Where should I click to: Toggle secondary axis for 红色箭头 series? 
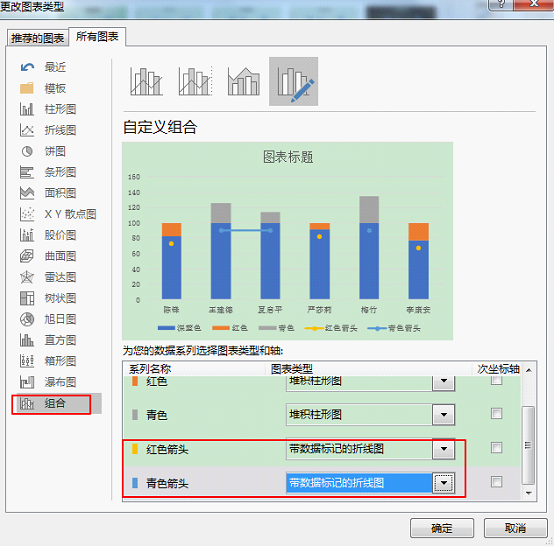tap(496, 448)
